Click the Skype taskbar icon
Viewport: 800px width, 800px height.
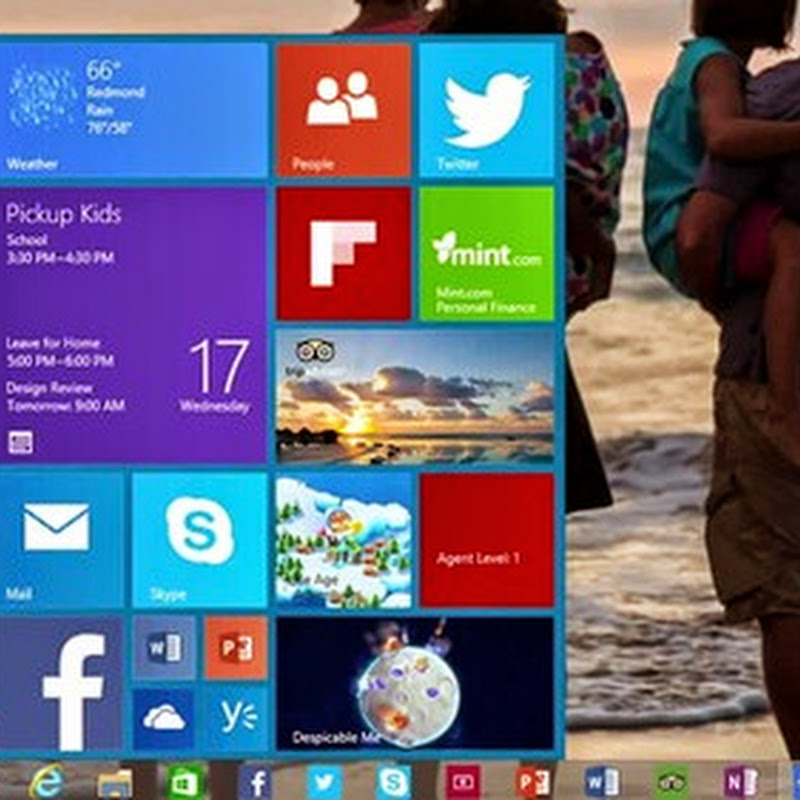click(x=393, y=782)
